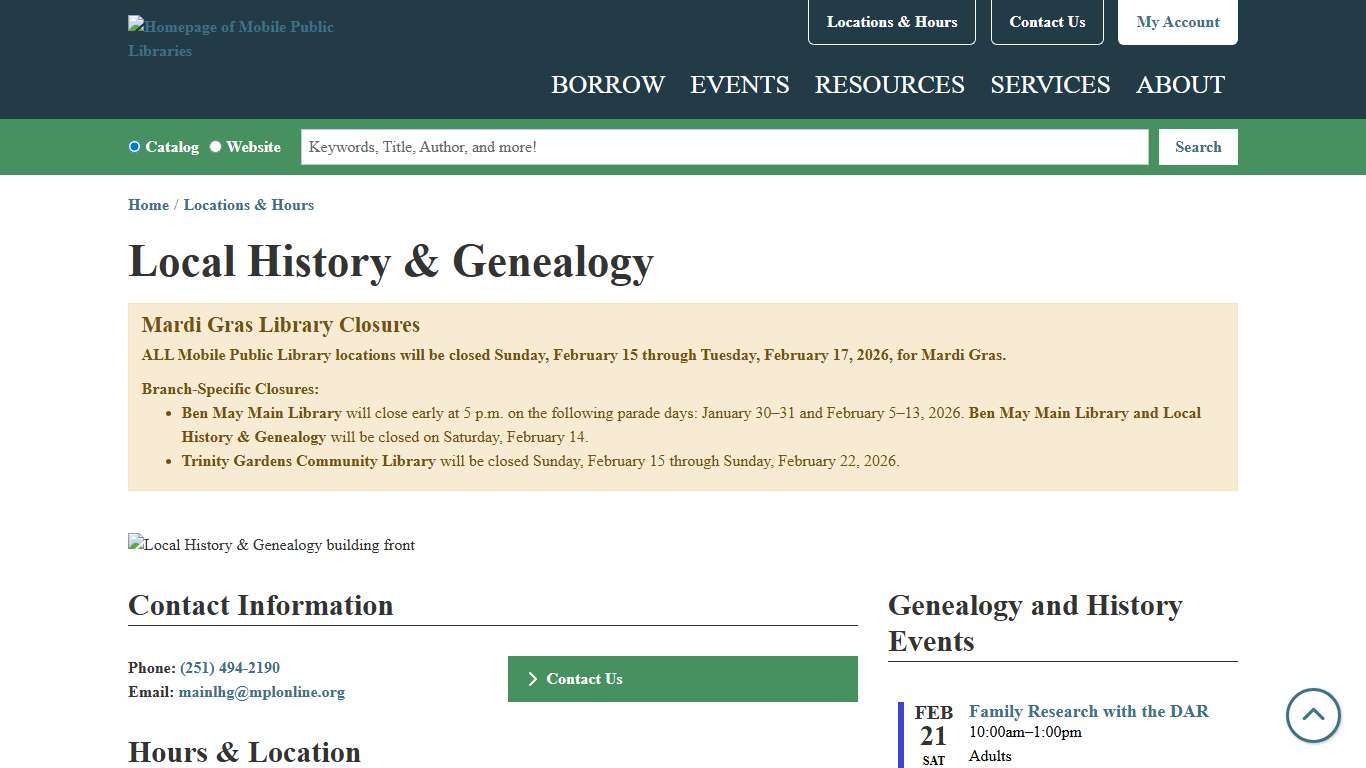Click the Search button
This screenshot has width=1366, height=768.
1197,146
